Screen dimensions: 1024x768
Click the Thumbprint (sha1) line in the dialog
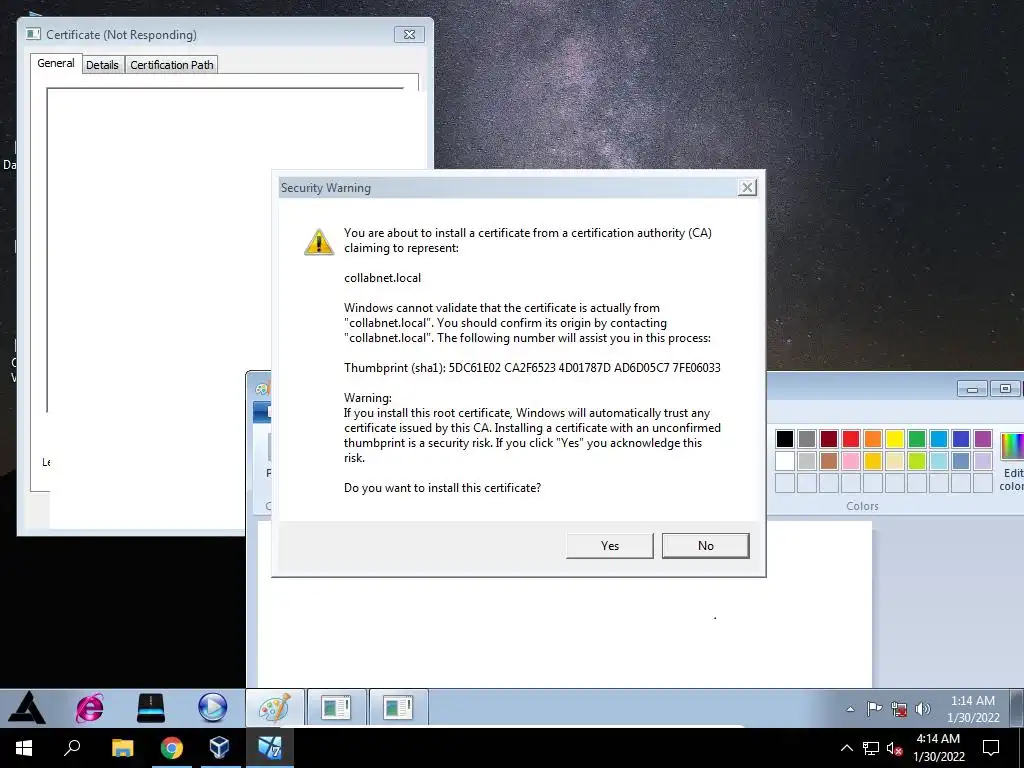coord(532,368)
